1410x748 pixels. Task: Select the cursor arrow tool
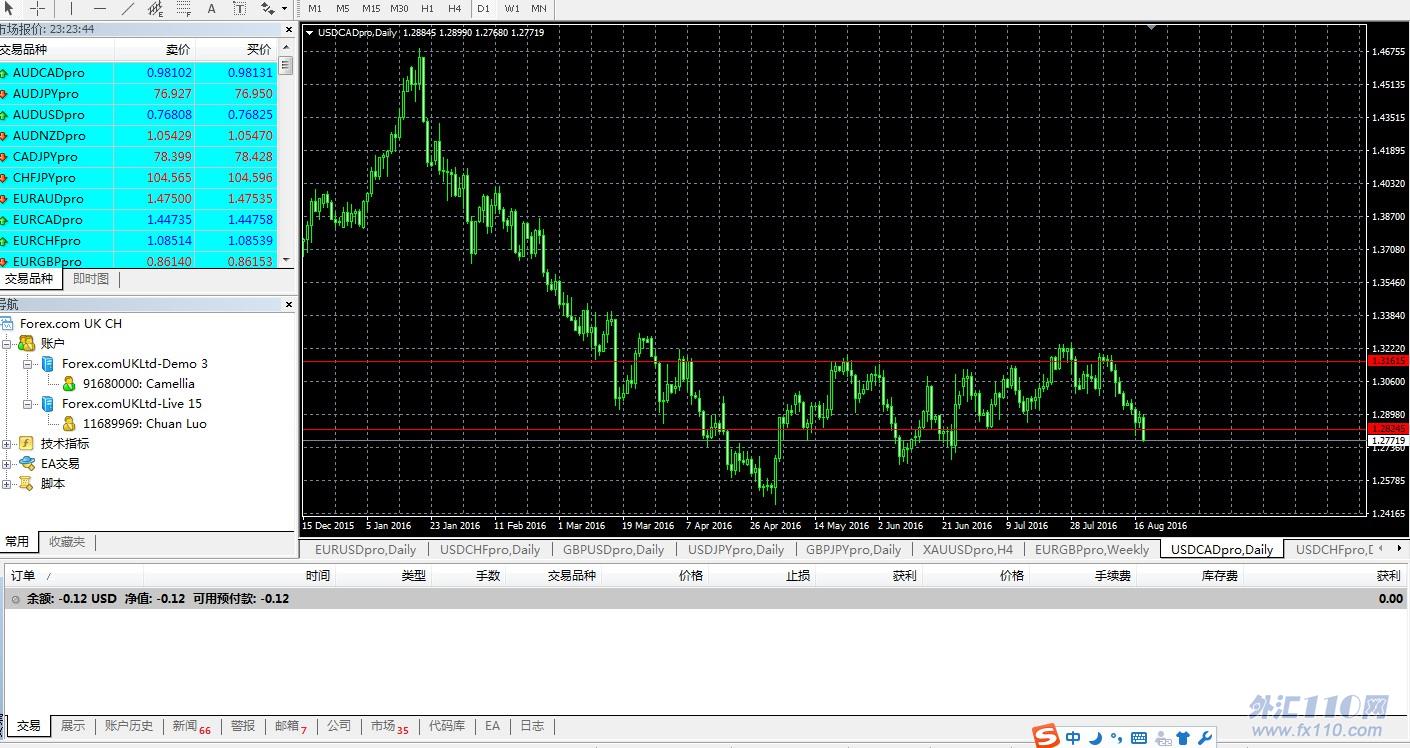pos(9,8)
